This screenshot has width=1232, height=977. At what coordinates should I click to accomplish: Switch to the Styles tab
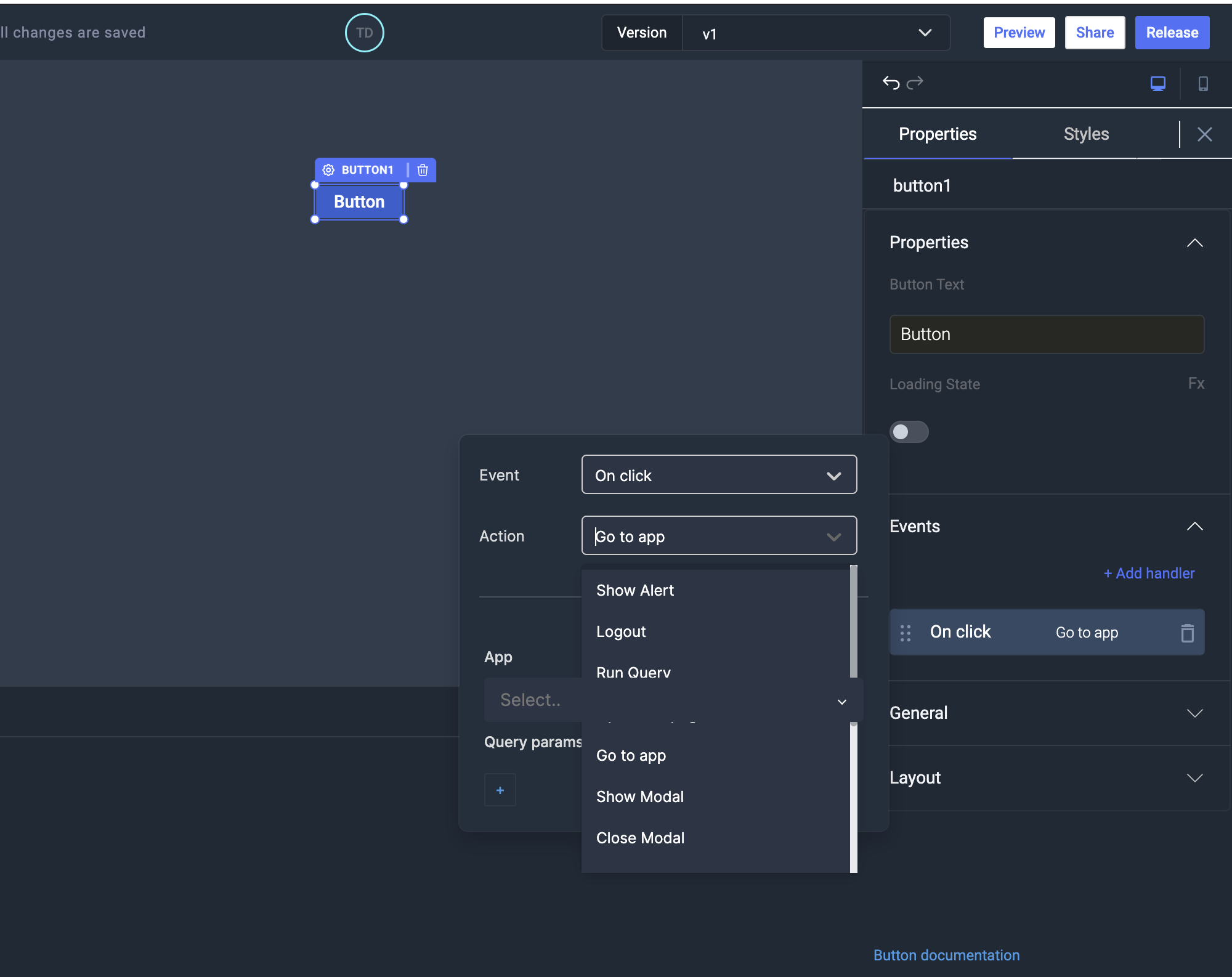(1086, 134)
